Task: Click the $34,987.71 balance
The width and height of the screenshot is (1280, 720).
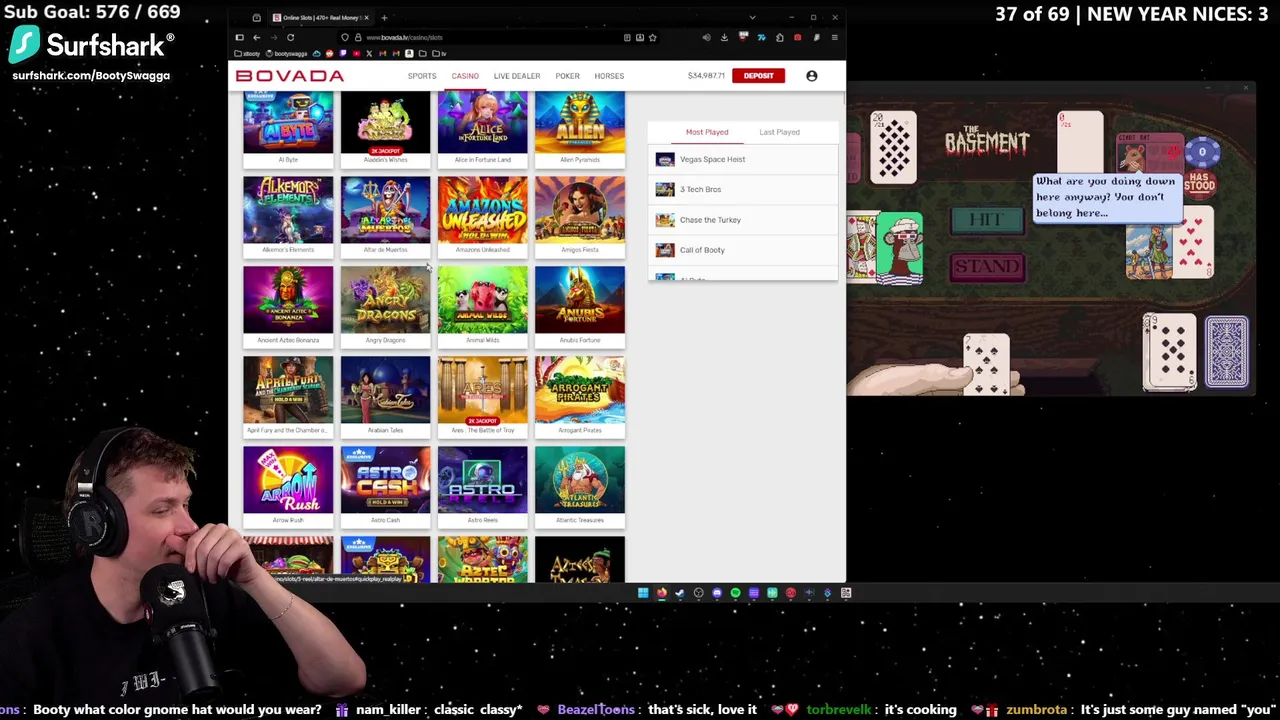Action: point(706,76)
